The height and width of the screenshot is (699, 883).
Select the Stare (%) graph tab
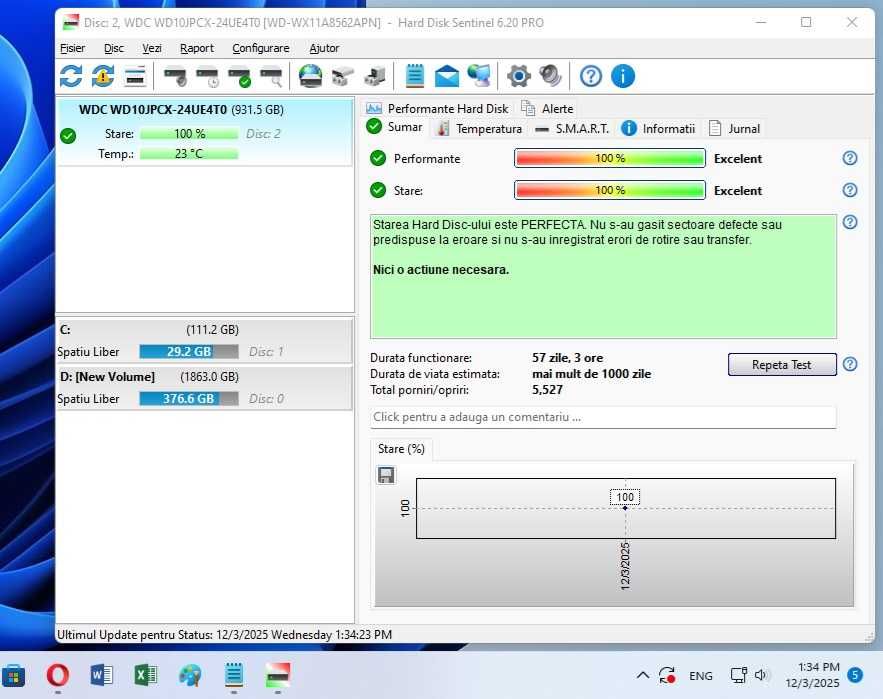point(401,449)
